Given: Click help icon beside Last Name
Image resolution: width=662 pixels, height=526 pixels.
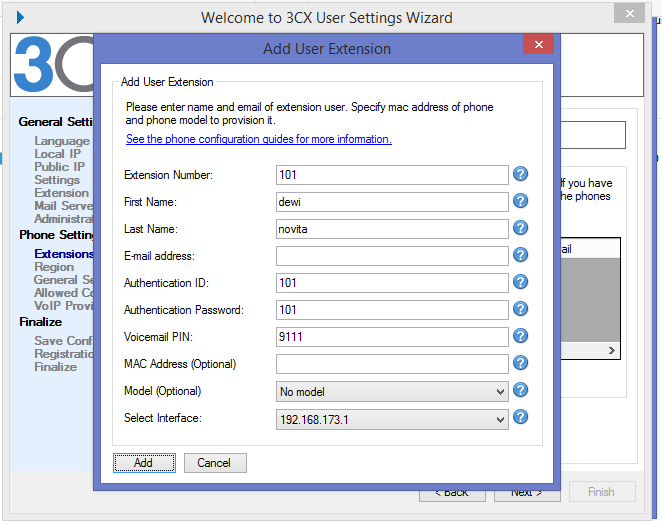Looking at the screenshot, I should point(521,228).
